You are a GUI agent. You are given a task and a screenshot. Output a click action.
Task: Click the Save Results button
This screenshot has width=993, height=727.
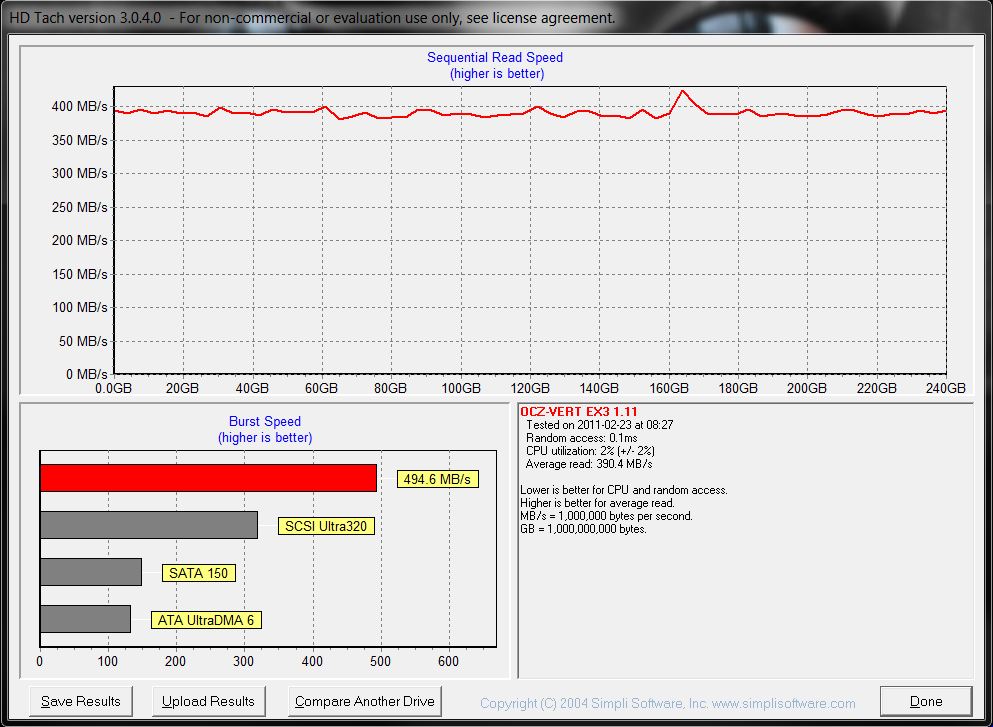coord(81,701)
